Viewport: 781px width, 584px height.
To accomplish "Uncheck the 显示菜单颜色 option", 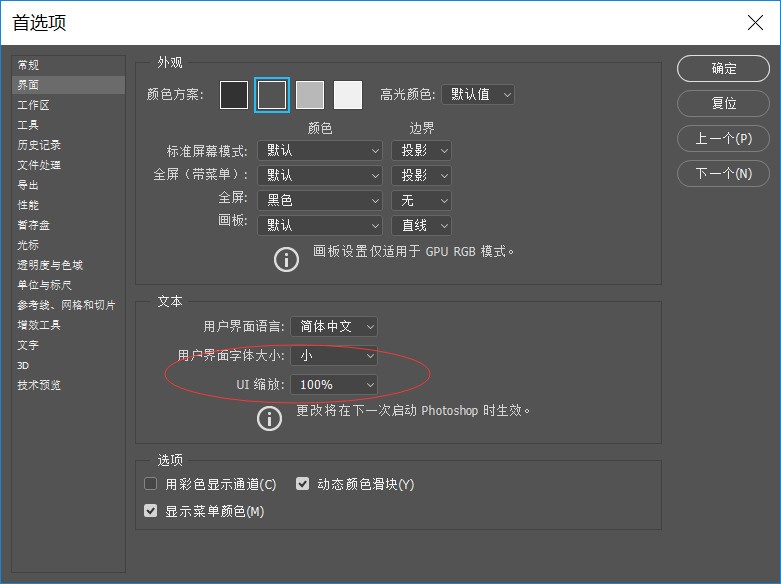I will (151, 511).
